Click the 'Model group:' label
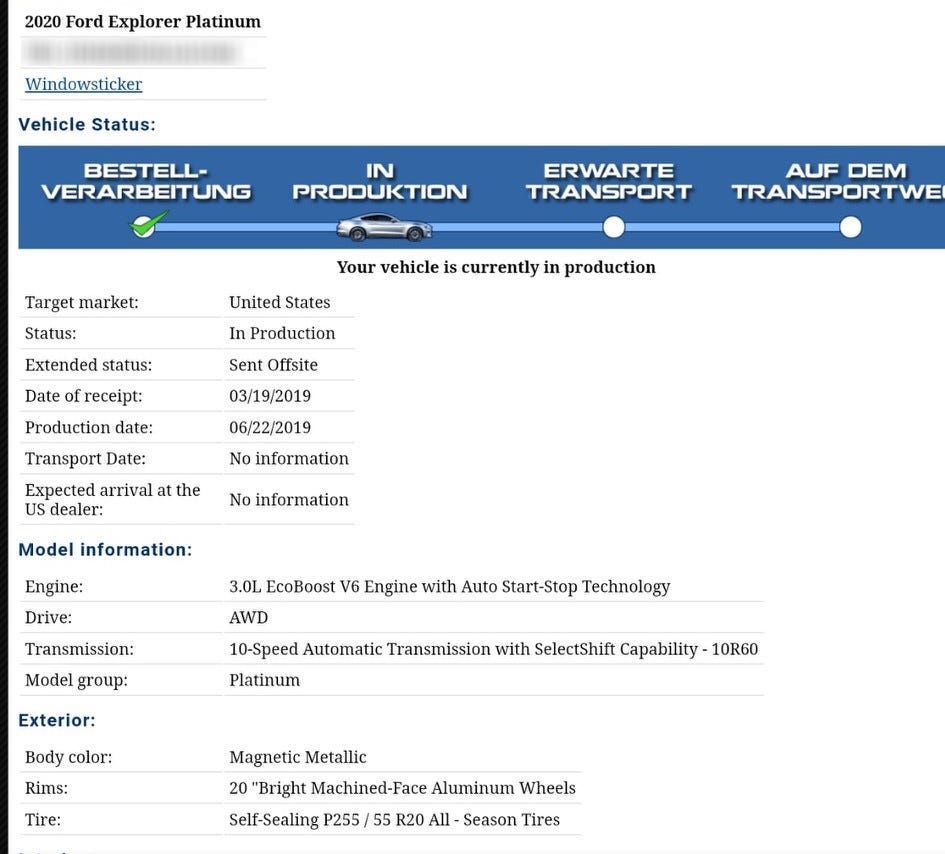 76,680
